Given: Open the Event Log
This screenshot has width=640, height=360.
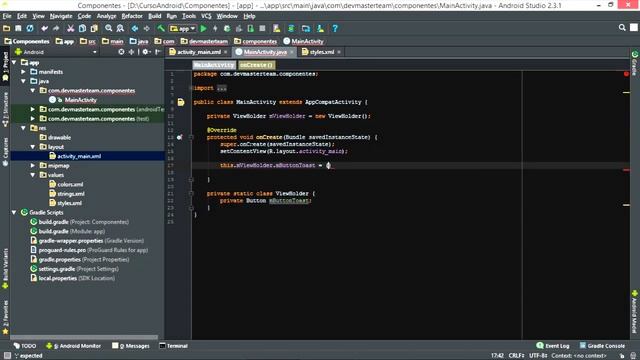Looking at the screenshot, I should 553,346.
